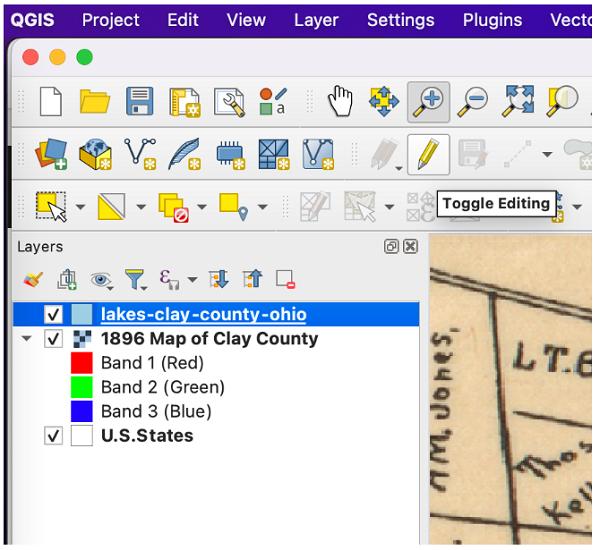Click the Zoom to Selection icon

pos(562,101)
